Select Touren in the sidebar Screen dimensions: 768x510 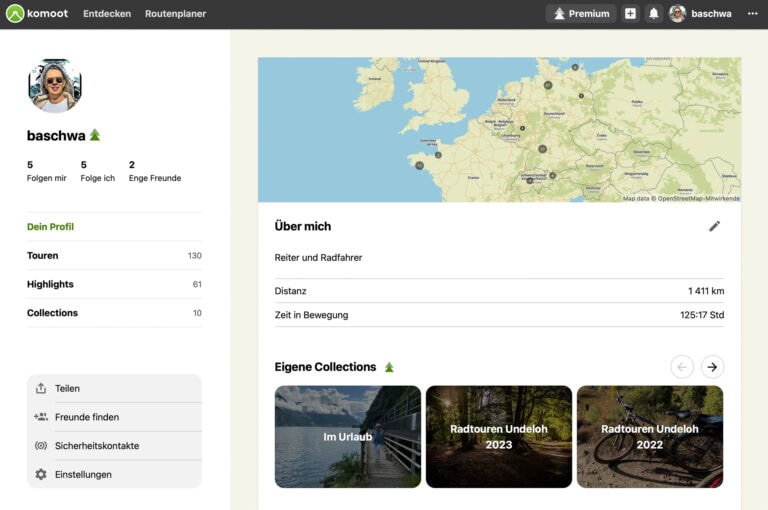tap(114, 255)
